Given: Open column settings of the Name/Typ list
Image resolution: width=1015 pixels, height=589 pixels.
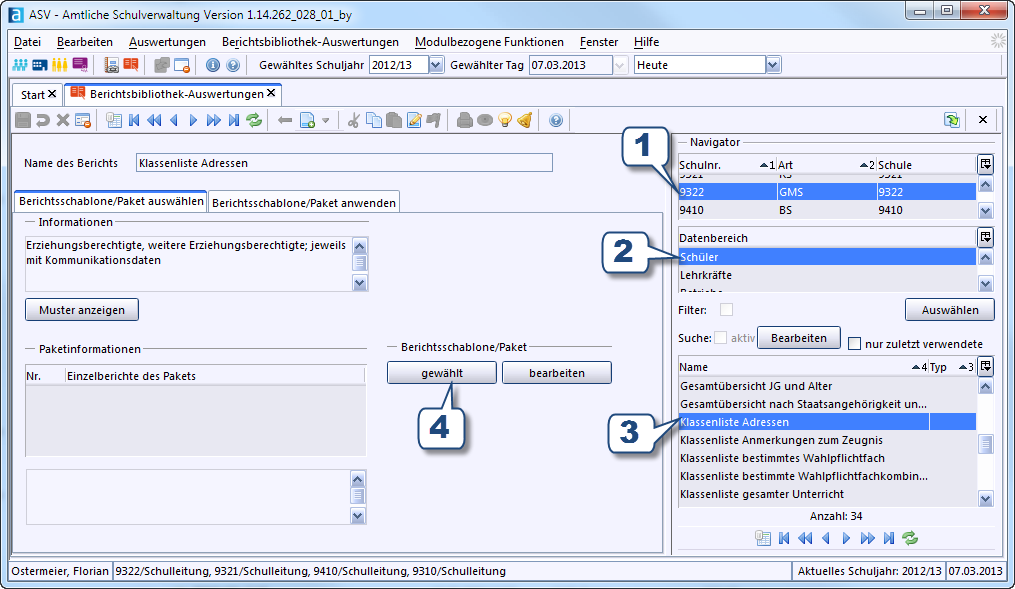Looking at the screenshot, I should [x=985, y=366].
